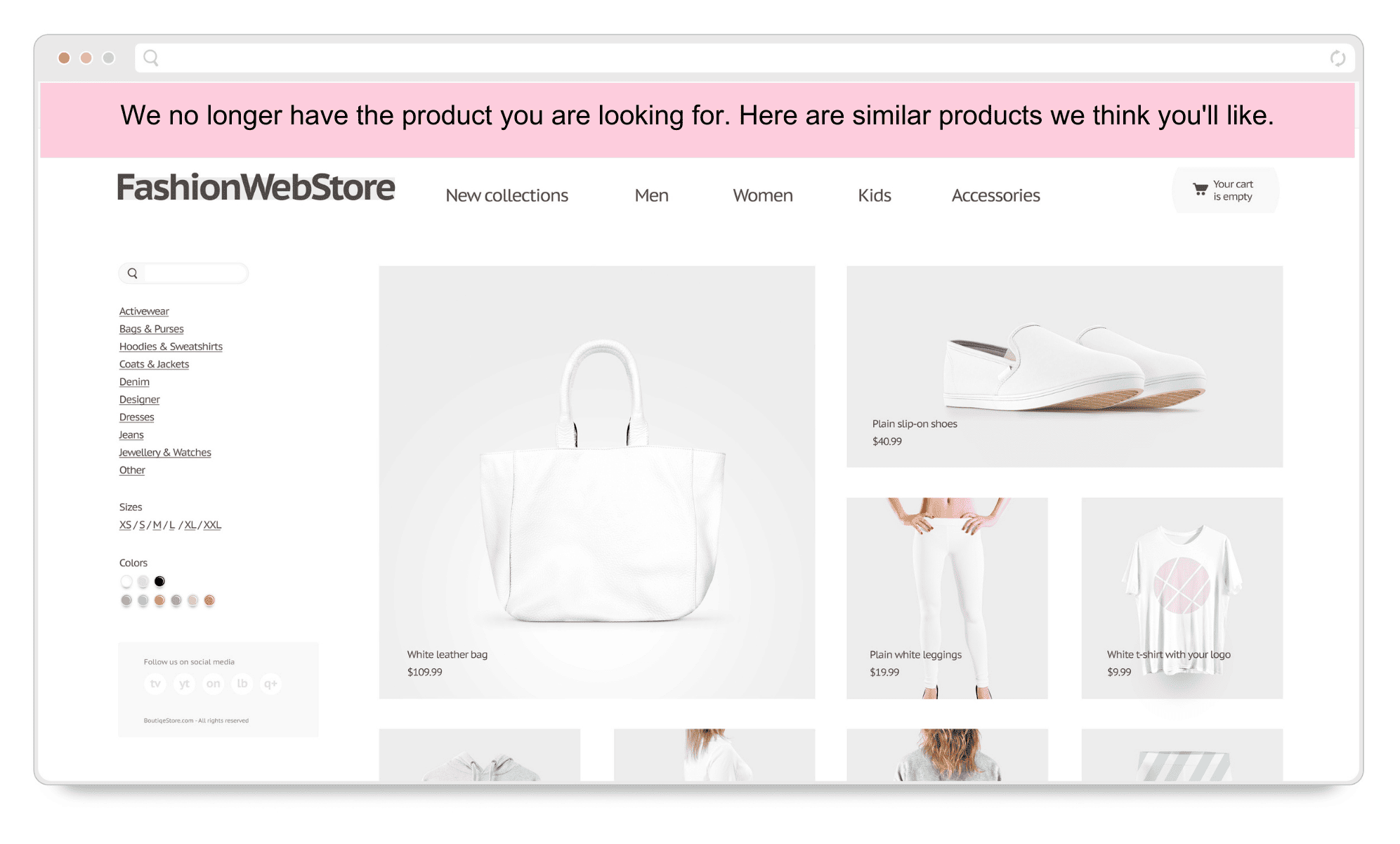Click the 'lb' social media icon
This screenshot has height=844, width=1400.
pos(242,684)
